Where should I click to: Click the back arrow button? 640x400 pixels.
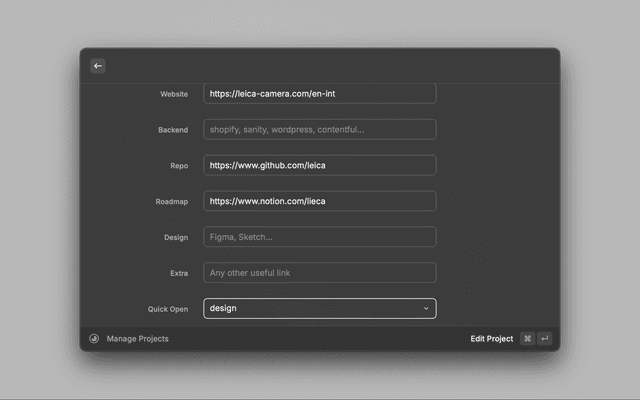tap(97, 66)
